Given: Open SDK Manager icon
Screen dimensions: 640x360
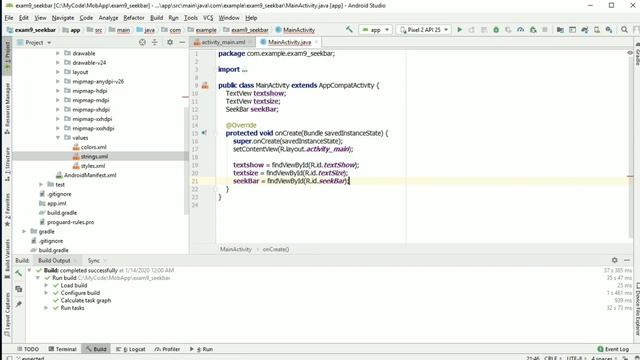Looking at the screenshot, I should [609, 30].
